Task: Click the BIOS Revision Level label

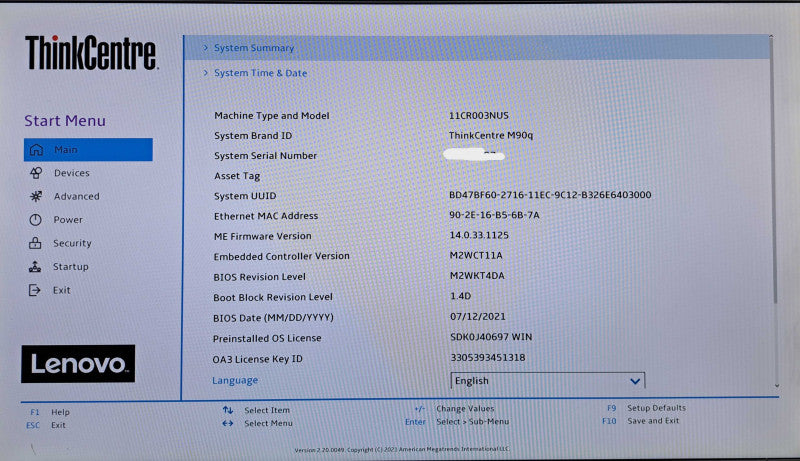Action: (259, 277)
